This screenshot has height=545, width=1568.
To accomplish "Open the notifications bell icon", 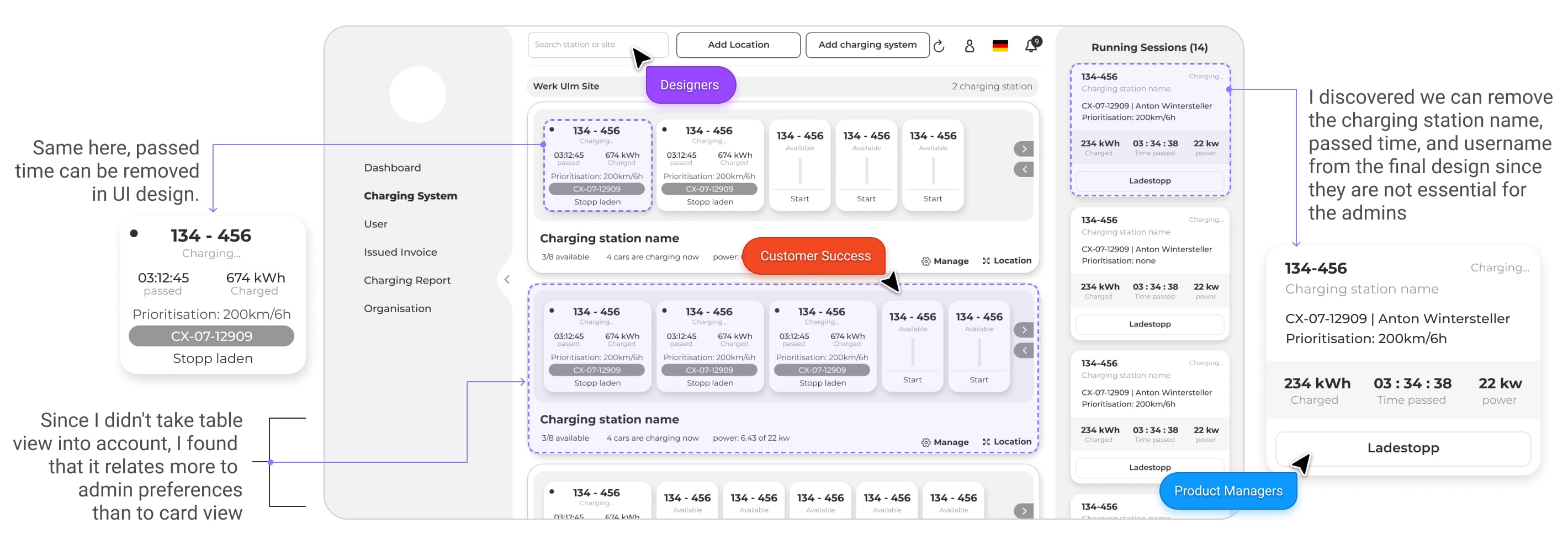I will click(x=1031, y=46).
